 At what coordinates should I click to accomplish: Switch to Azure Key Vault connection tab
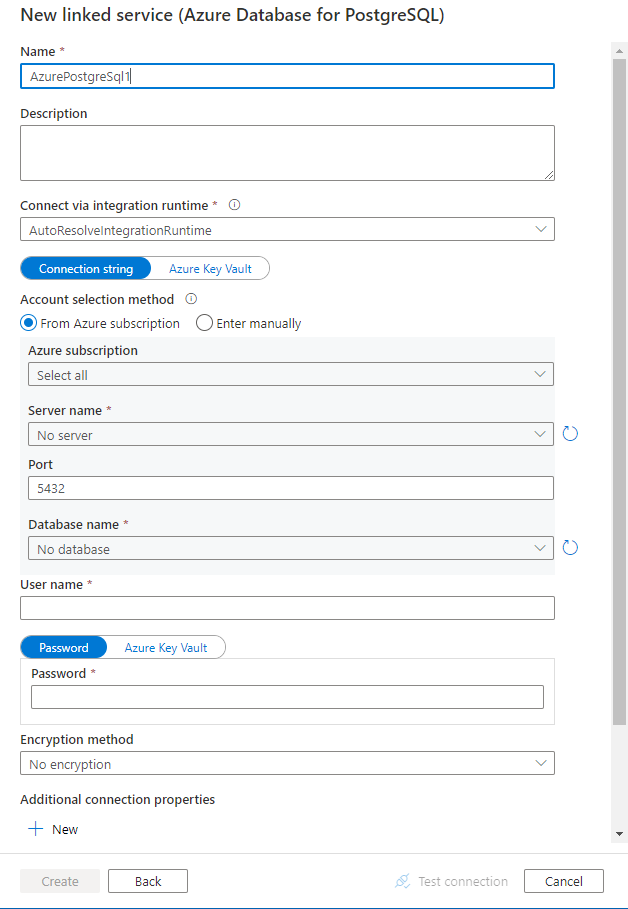coord(210,269)
